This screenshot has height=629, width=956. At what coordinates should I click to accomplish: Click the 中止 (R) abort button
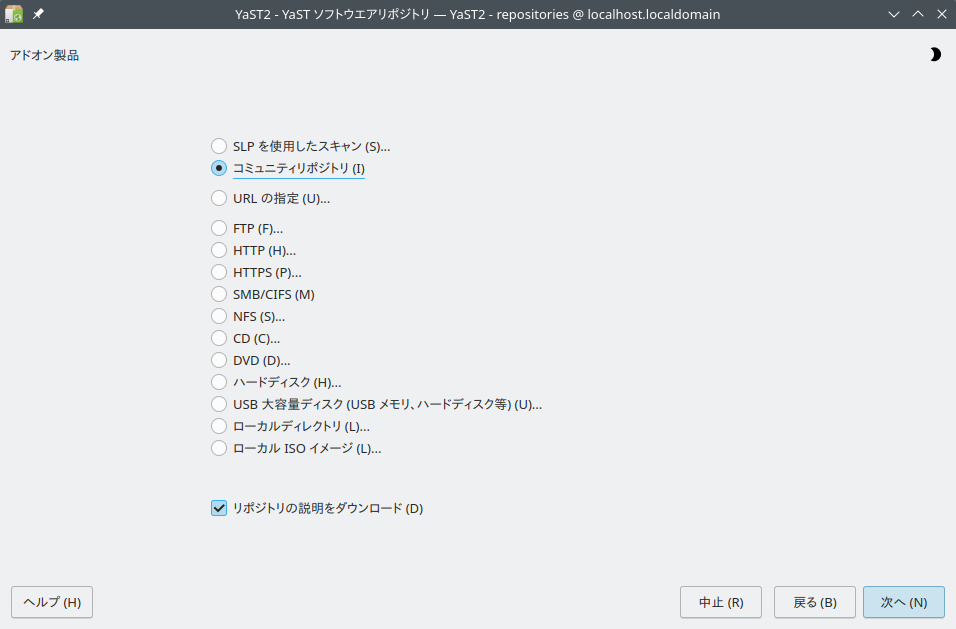pos(721,602)
